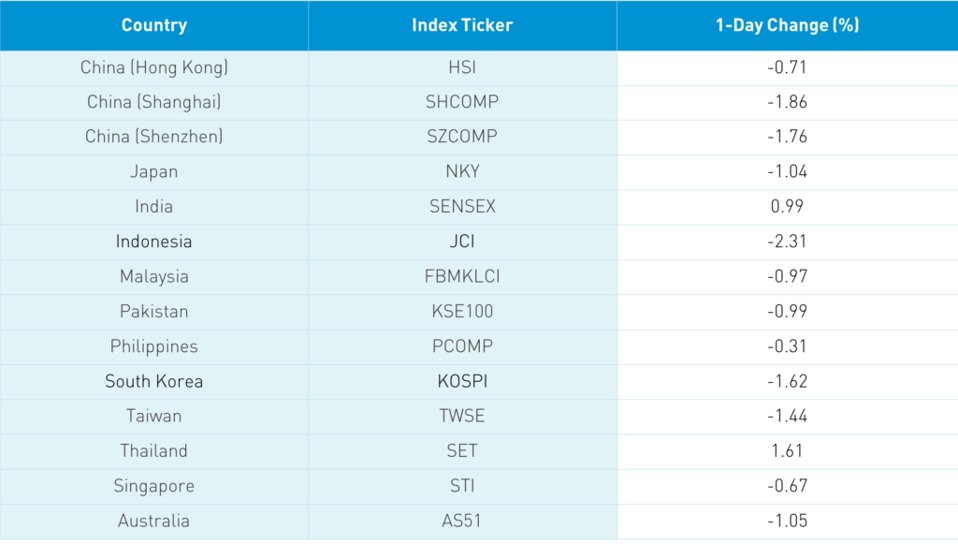Select the India country cell
The height and width of the screenshot is (544, 958).
click(154, 206)
